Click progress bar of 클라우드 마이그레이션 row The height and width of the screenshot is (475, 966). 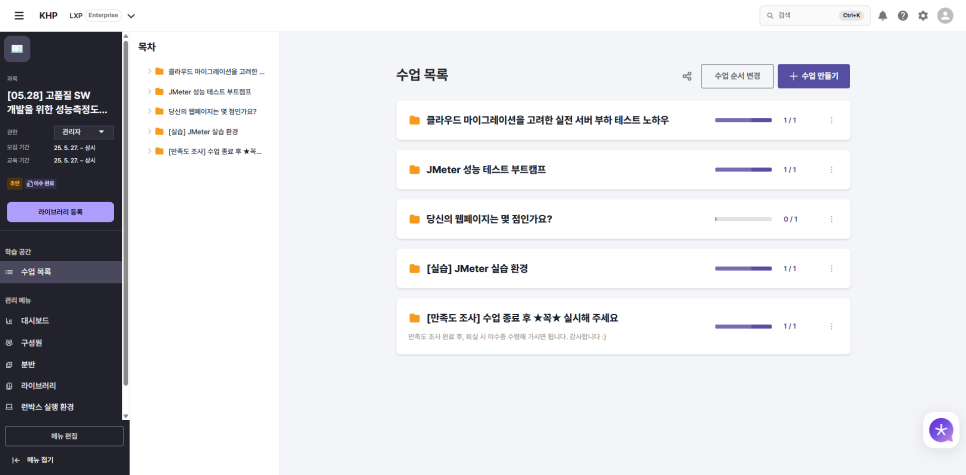point(743,120)
